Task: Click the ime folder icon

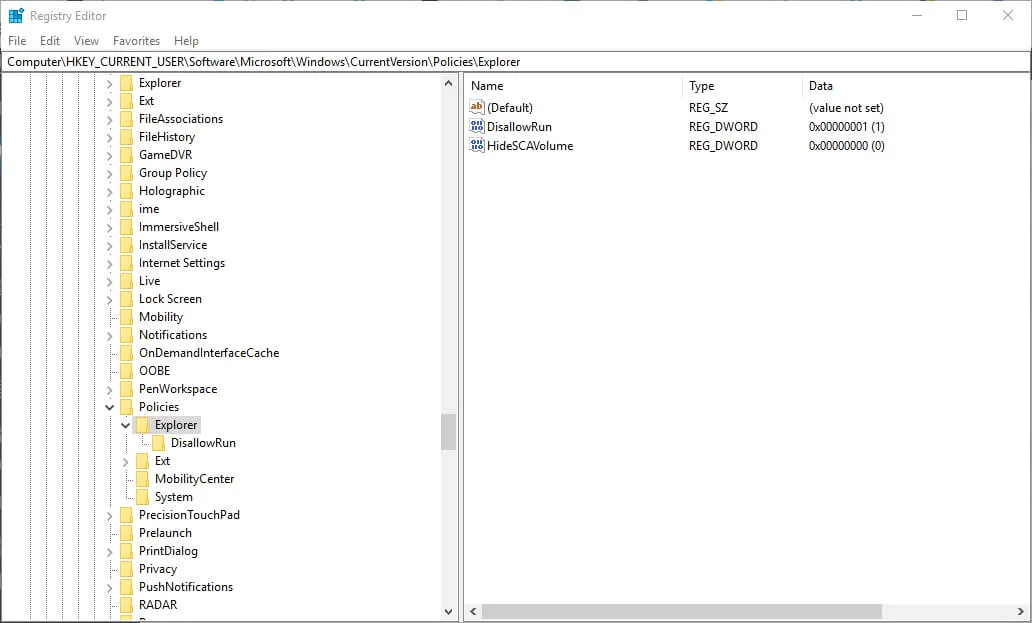Action: pos(126,209)
